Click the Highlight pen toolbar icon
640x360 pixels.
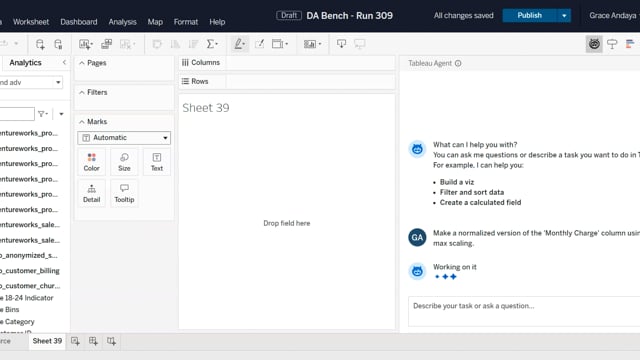[x=240, y=44]
